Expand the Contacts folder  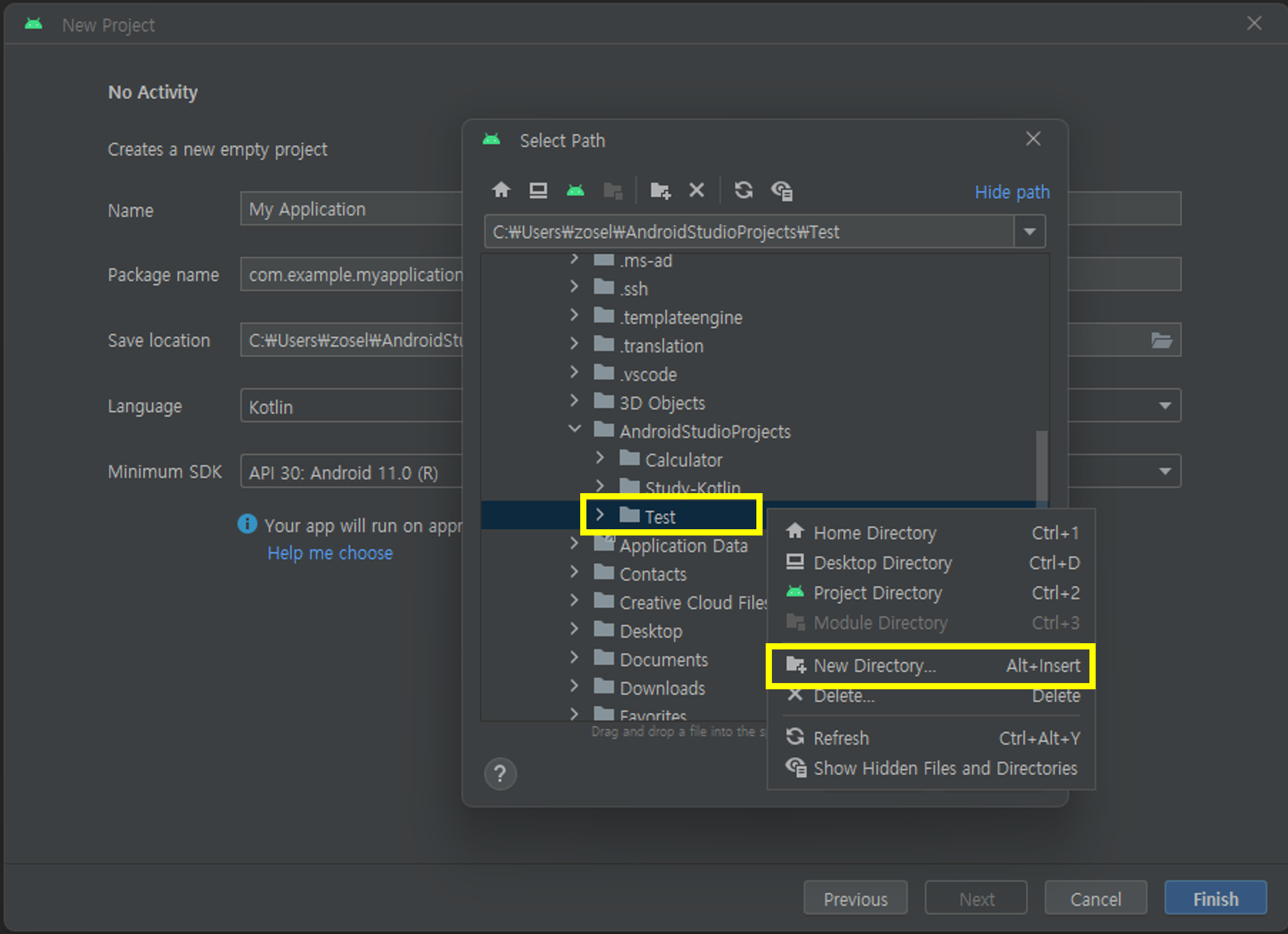[x=575, y=572]
